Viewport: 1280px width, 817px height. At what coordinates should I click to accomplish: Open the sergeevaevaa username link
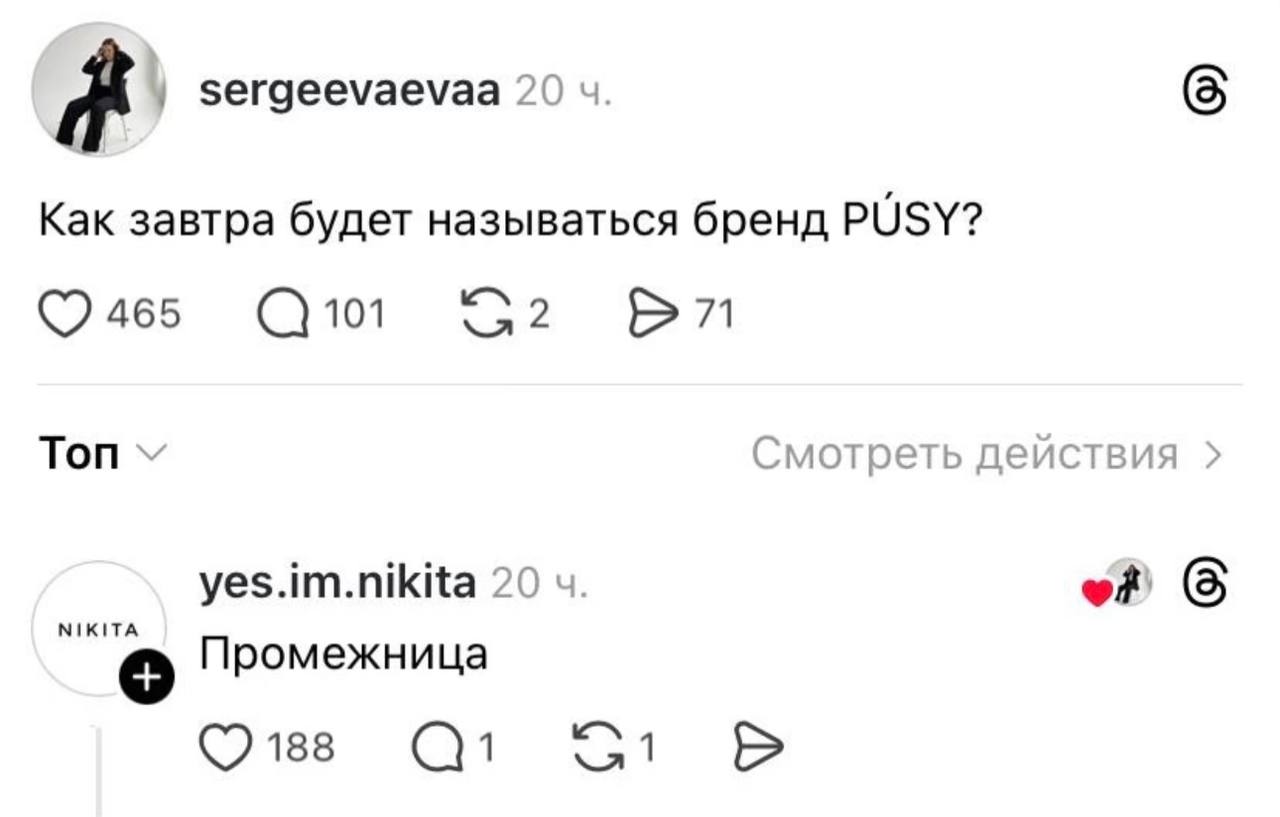(x=350, y=92)
